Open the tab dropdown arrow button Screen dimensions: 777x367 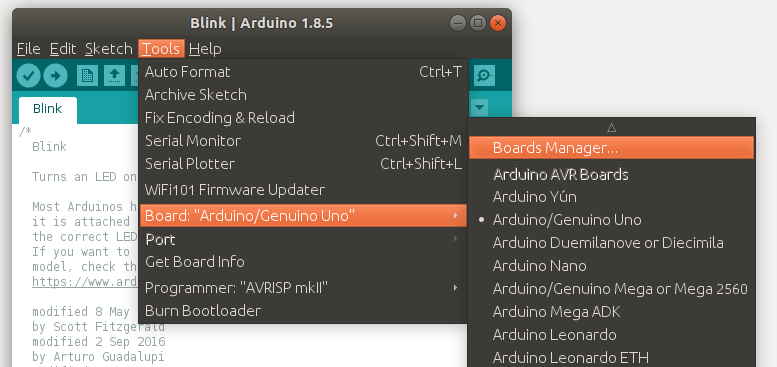tap(479, 107)
